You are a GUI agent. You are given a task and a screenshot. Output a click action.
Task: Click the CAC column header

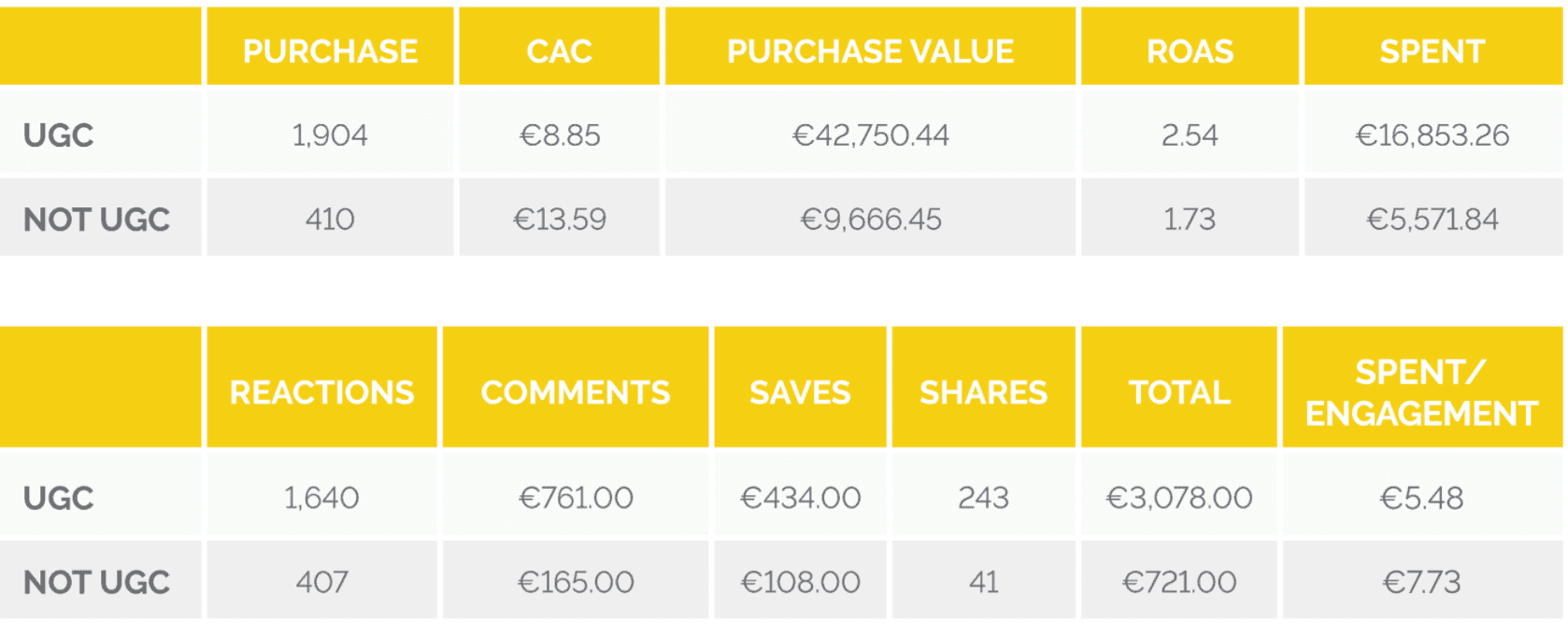point(559,51)
